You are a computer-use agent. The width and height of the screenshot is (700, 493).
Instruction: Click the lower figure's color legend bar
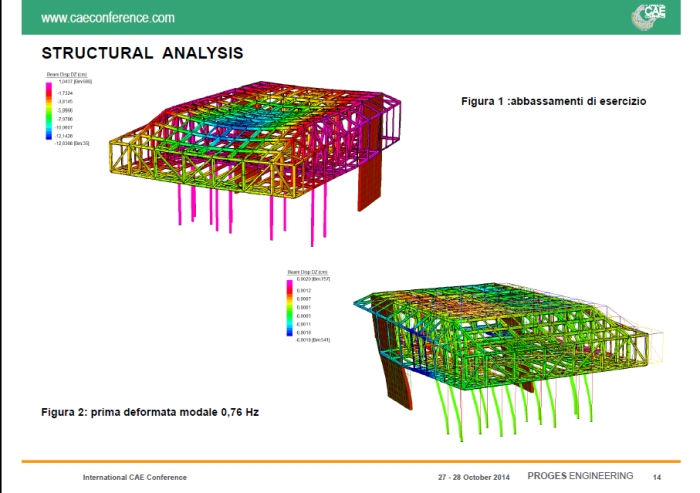tap(291, 309)
